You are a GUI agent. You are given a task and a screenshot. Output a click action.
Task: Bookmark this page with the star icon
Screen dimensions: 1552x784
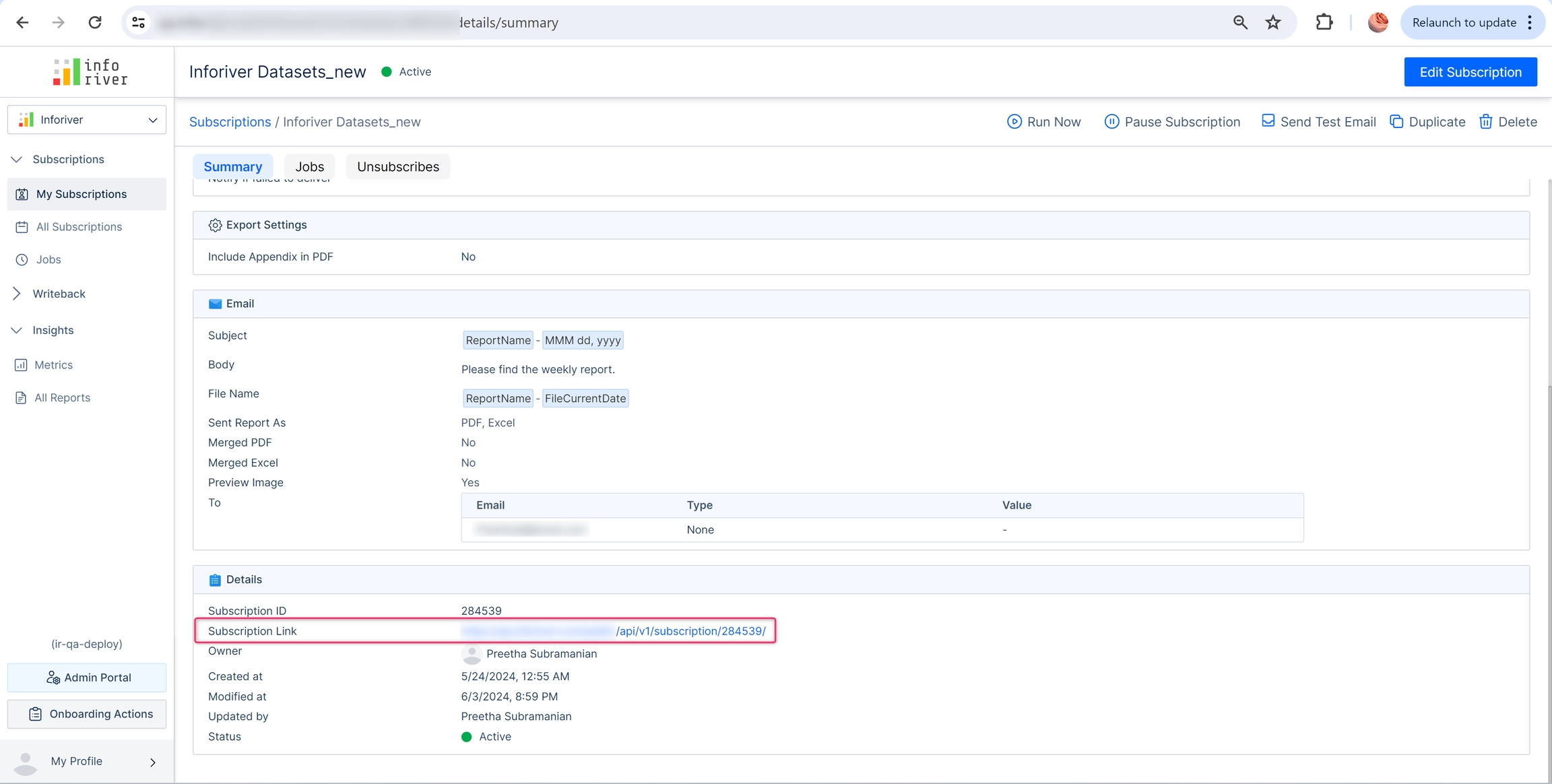[x=1272, y=23]
